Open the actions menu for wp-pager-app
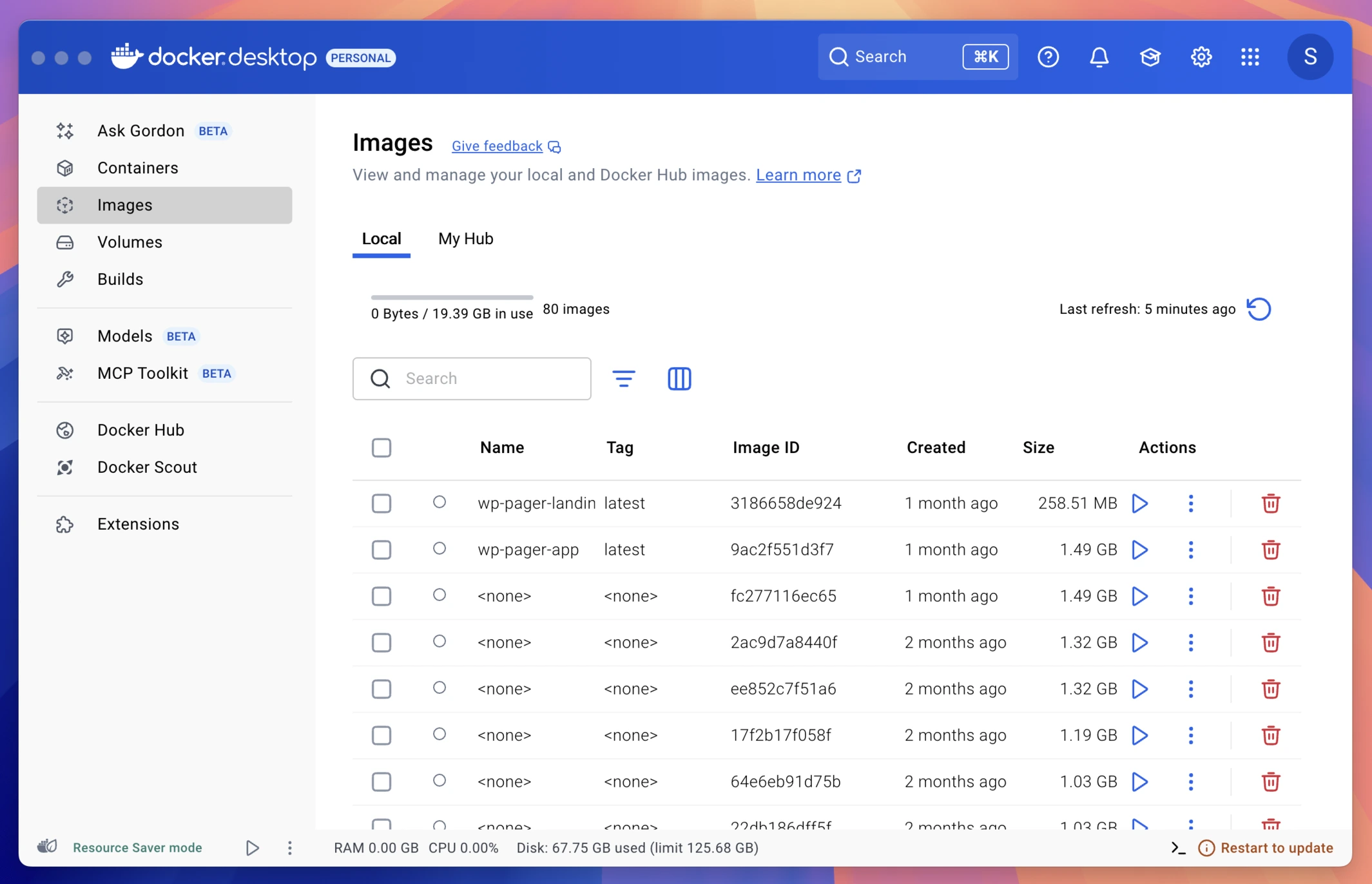Image resolution: width=1372 pixels, height=884 pixels. pyautogui.click(x=1190, y=550)
